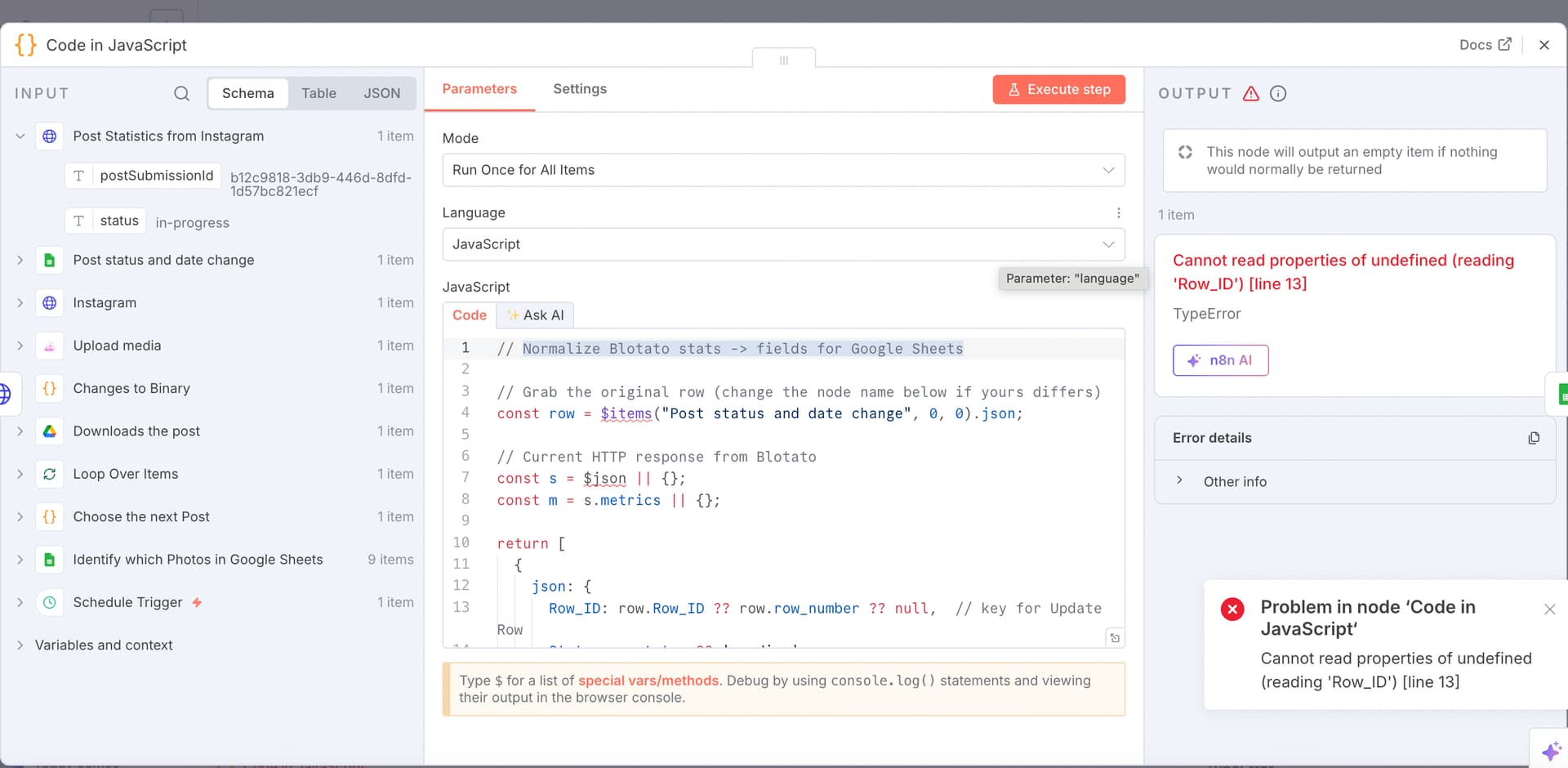Viewport: 1568px width, 768px height.
Task: Click the postSubmissionId field pill
Action: (143, 176)
